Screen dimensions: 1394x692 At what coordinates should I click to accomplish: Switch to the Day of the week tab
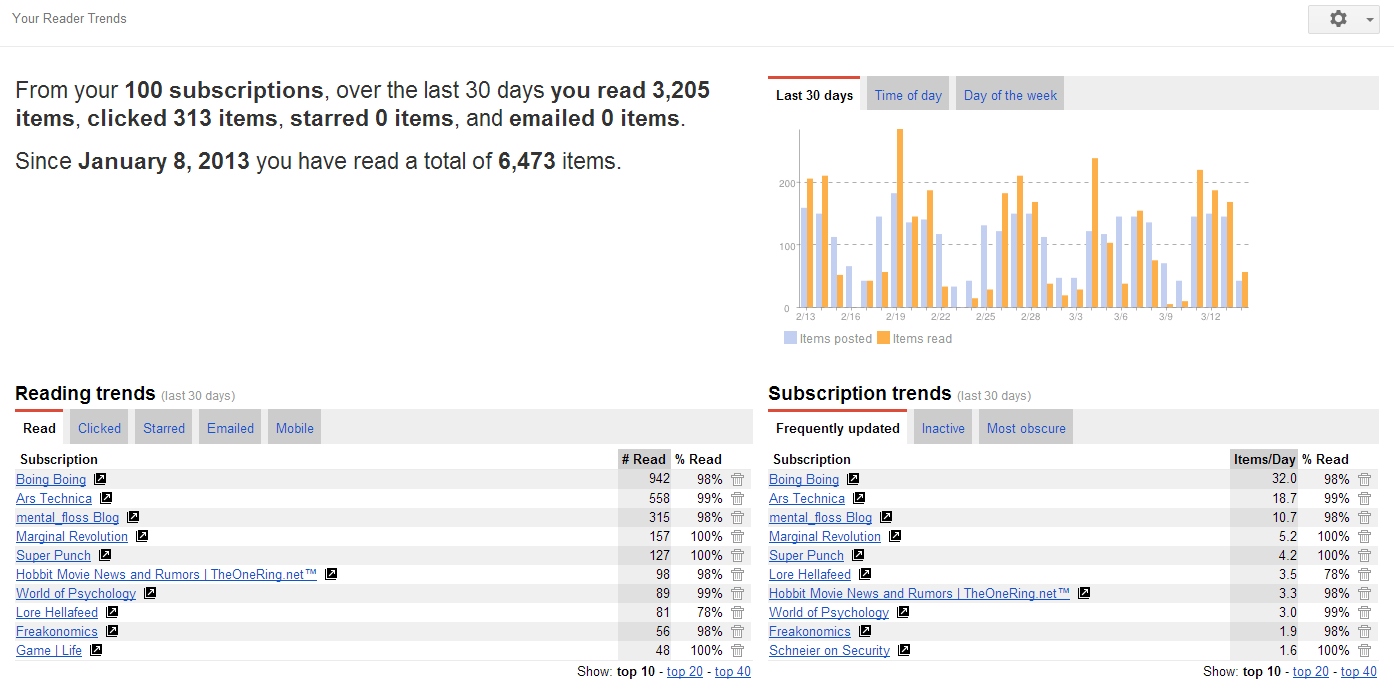[x=1010, y=95]
